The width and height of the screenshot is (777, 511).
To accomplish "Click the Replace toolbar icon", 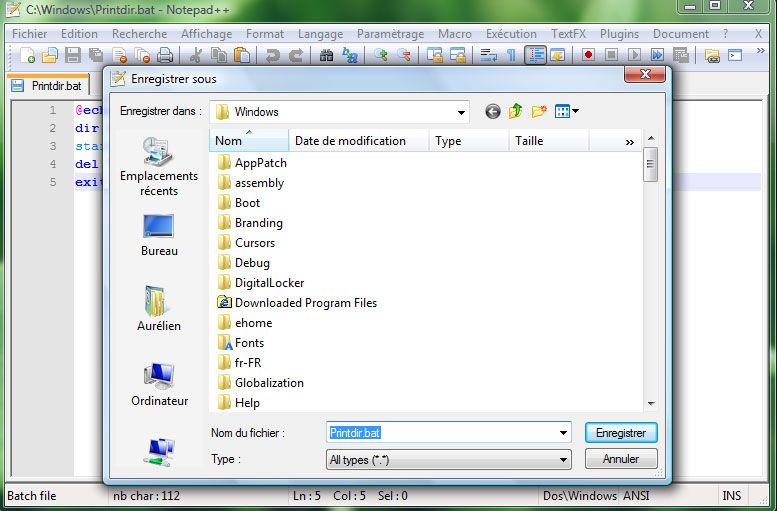I will tap(350, 55).
